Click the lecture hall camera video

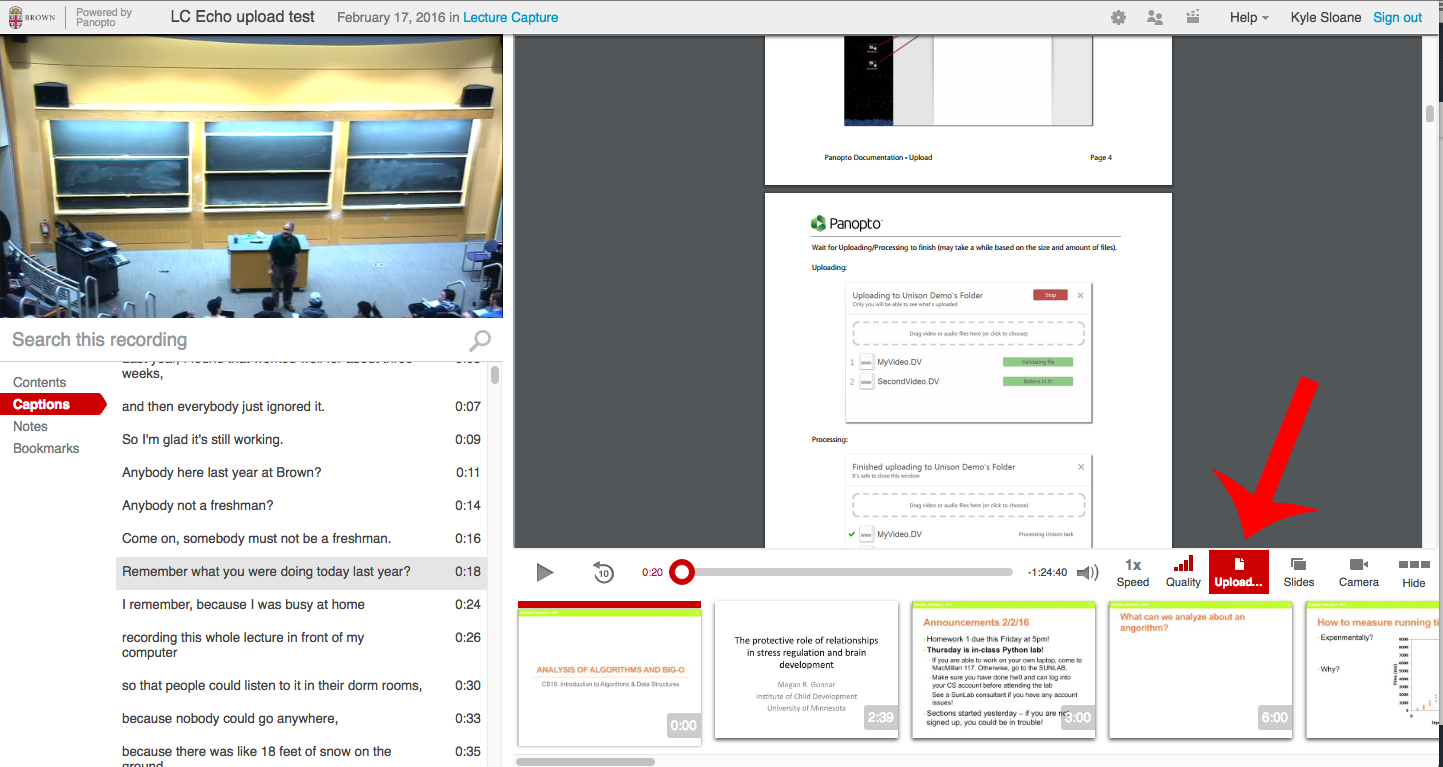(x=251, y=176)
